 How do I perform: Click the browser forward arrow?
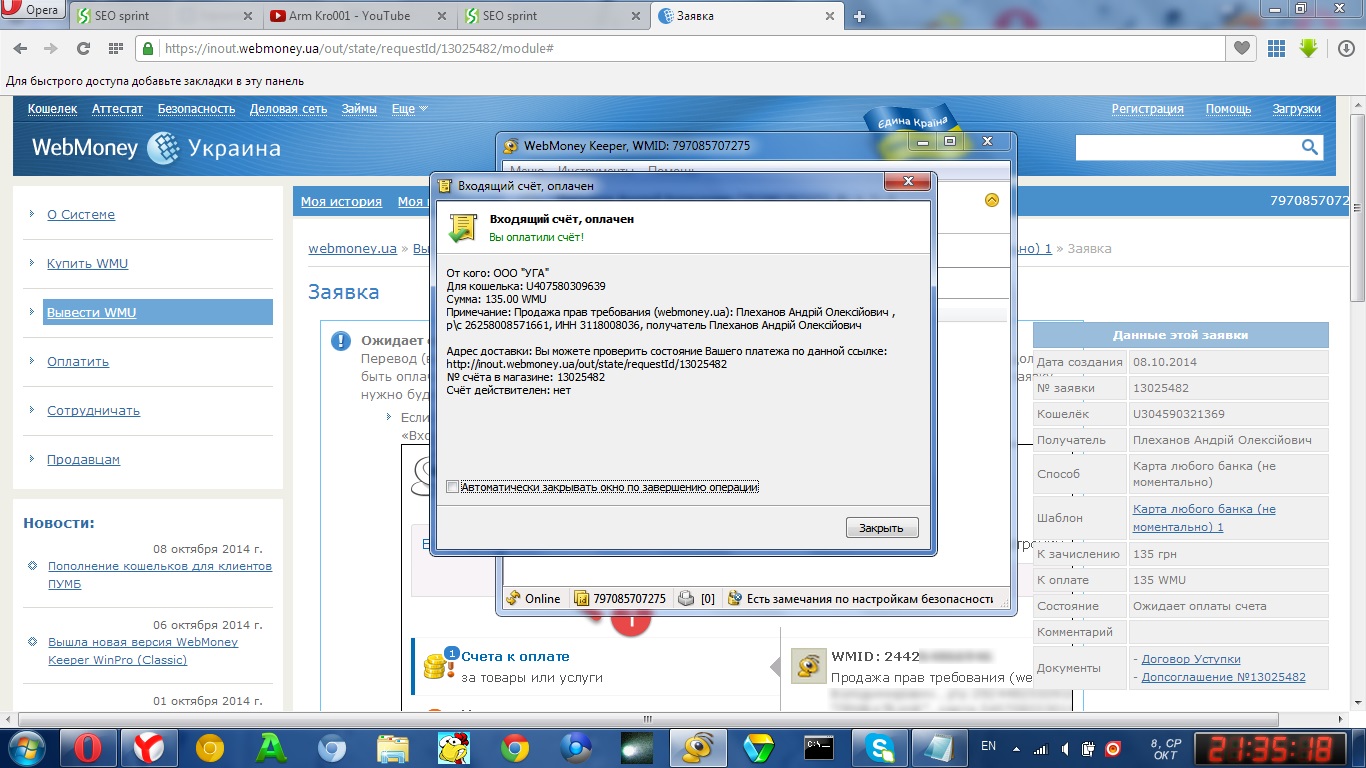click(x=51, y=48)
